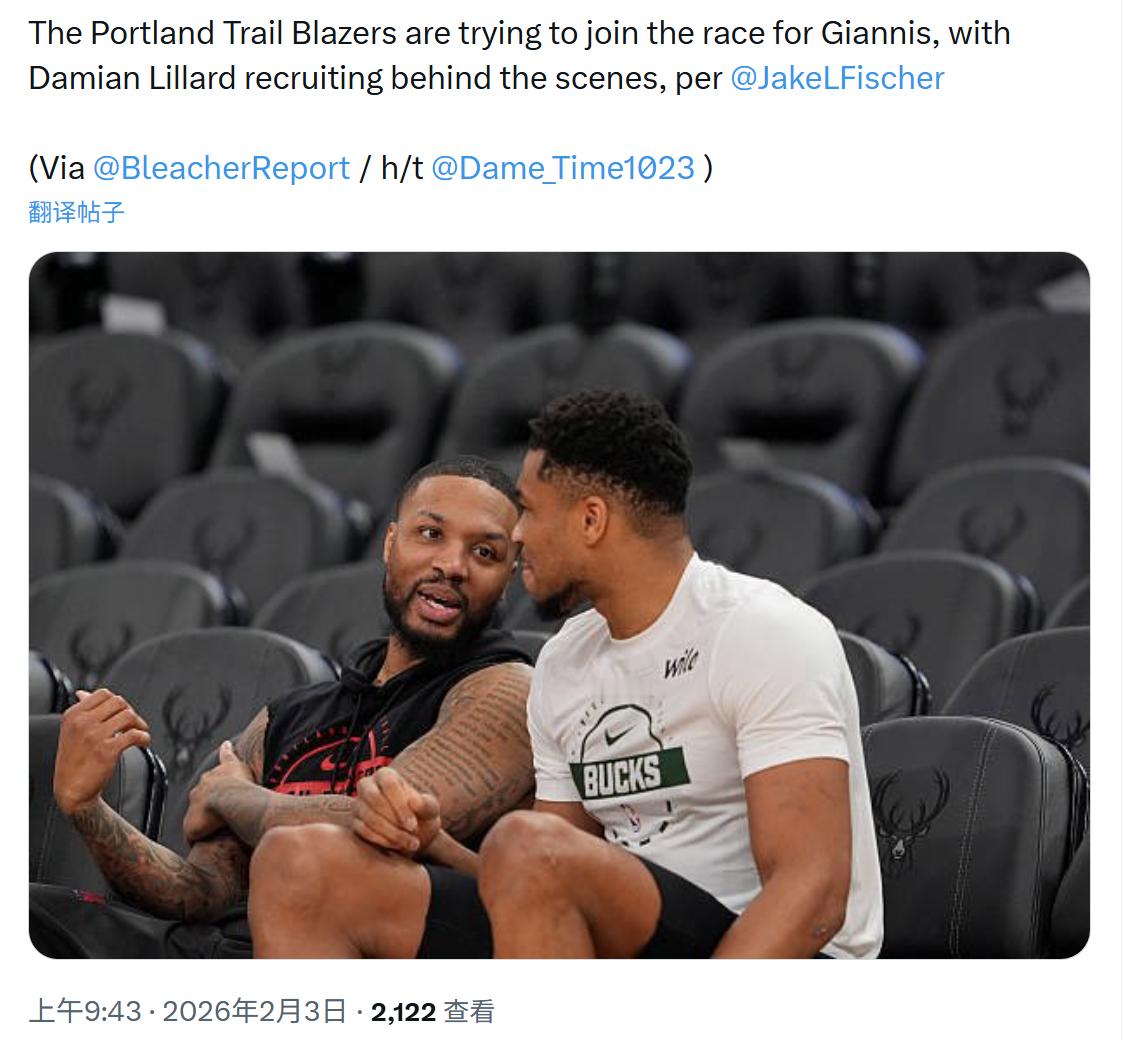Screen dimensions: 1124x1040
Task: Click the name Damian Lillard in text
Action: coord(133,78)
